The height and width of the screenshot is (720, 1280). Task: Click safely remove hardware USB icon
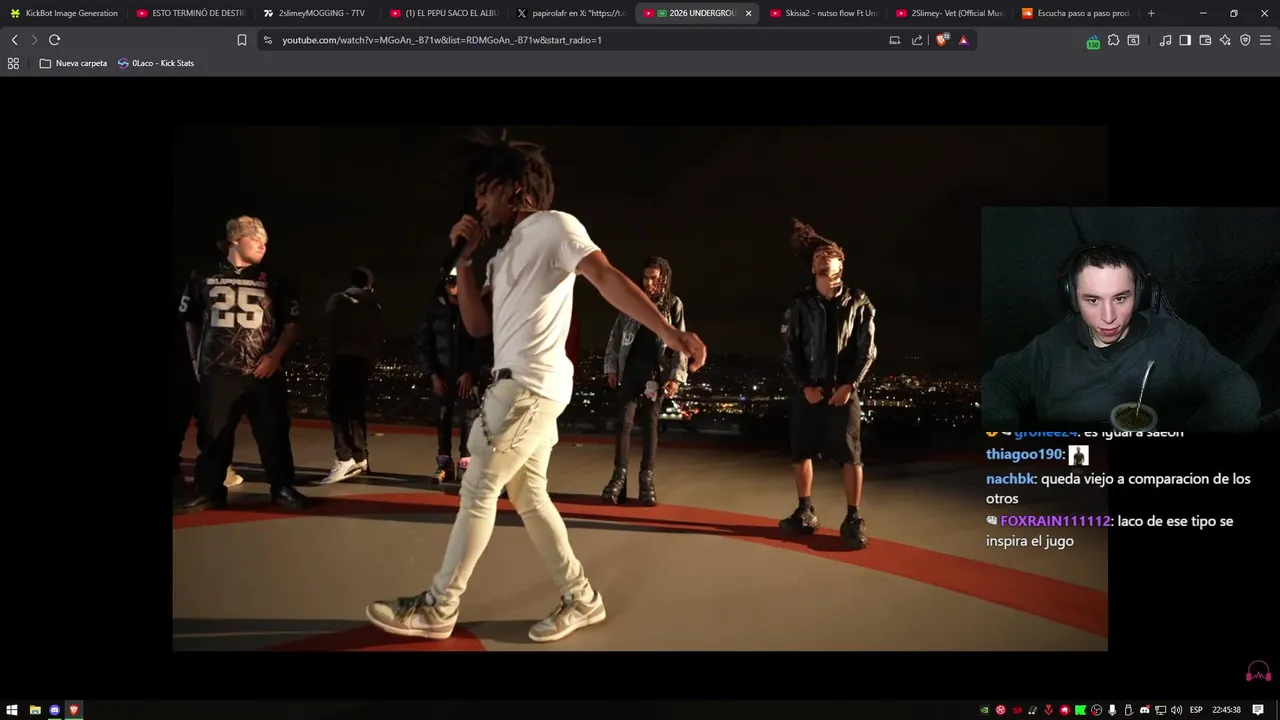pyautogui.click(x=1128, y=710)
